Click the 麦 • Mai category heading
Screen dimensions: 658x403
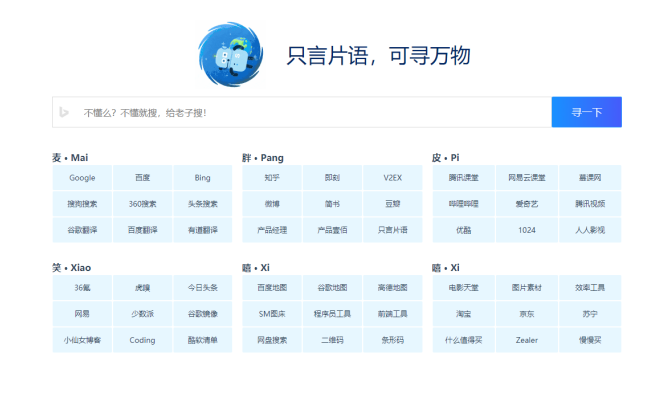click(x=70, y=157)
